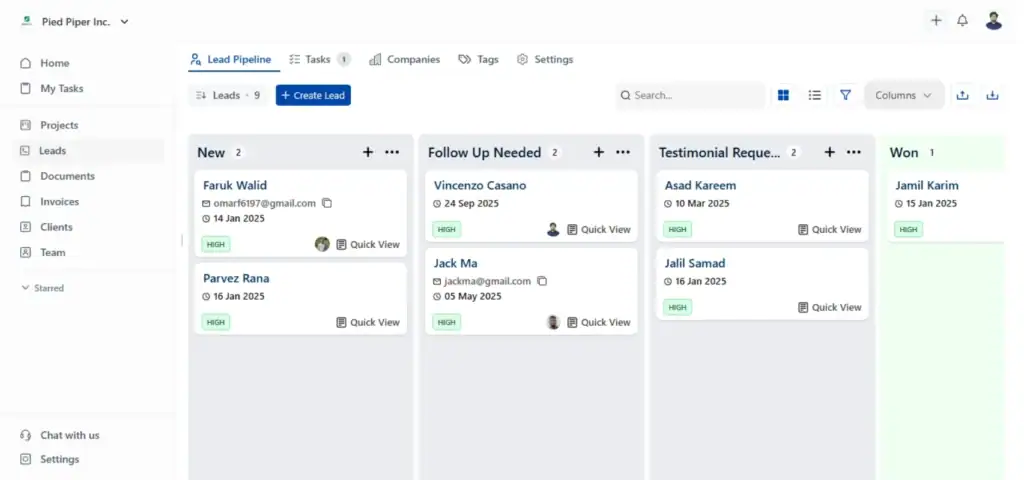Expand the Pied Piper Inc. workspace dropdown
This screenshot has width=1024, height=480.
point(125,22)
